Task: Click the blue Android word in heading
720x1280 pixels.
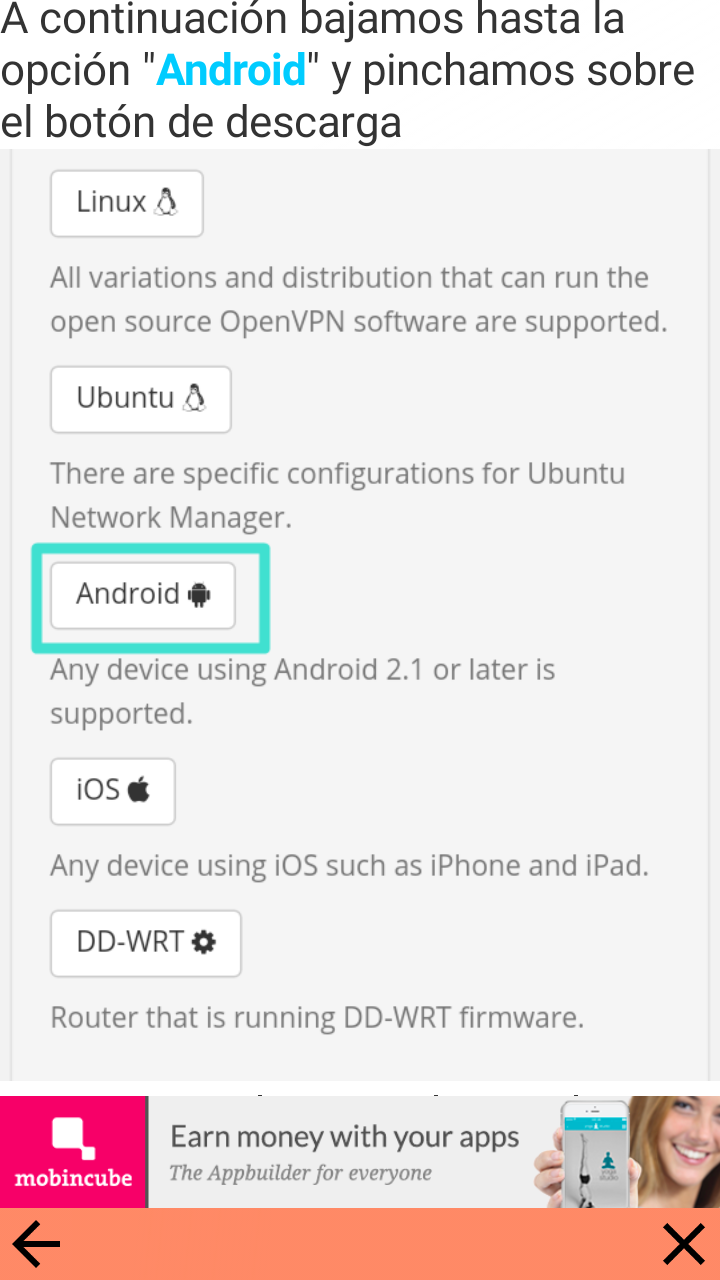Action: tap(231, 70)
